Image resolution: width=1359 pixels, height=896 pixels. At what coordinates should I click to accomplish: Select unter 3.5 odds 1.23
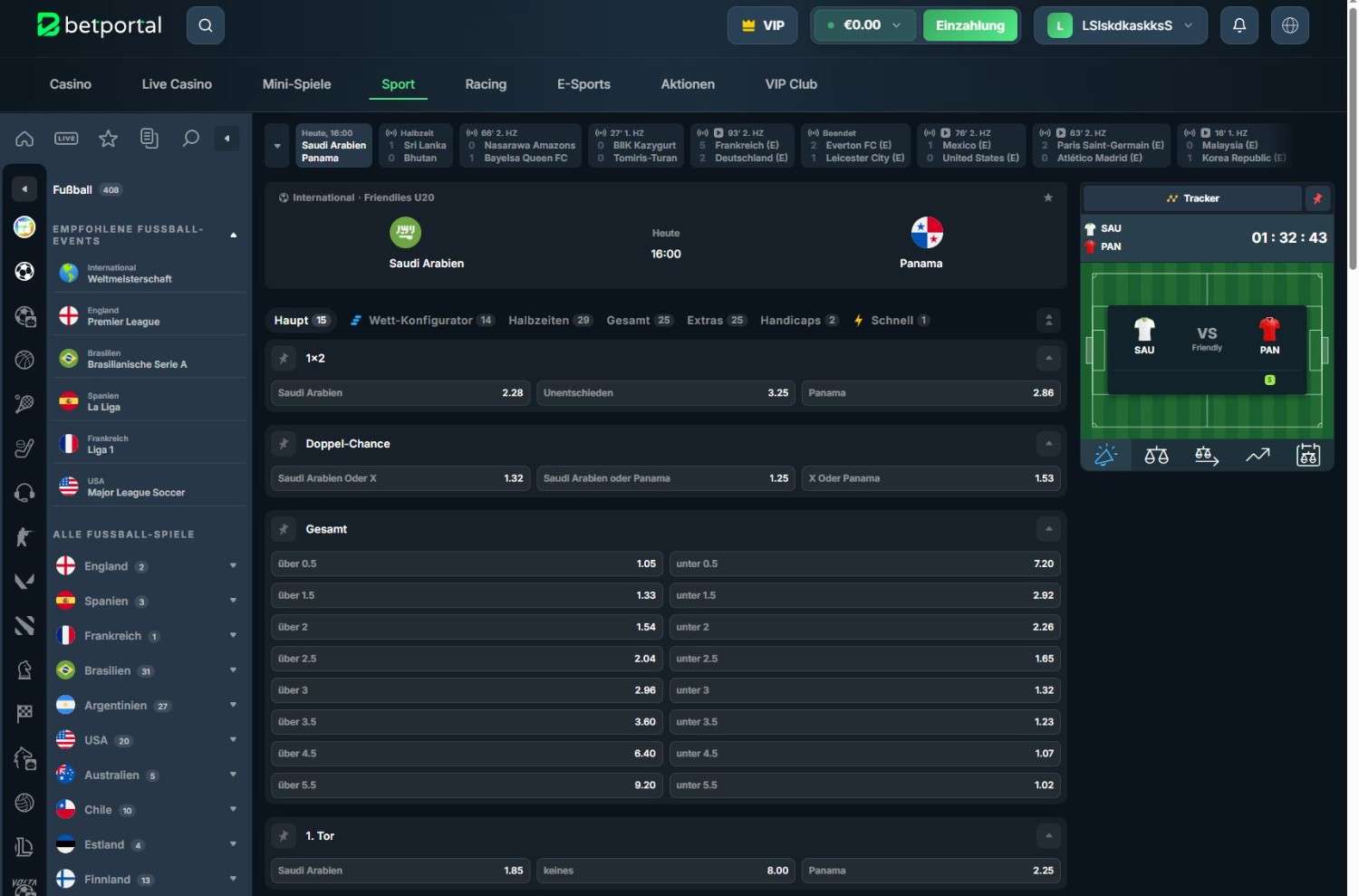point(864,722)
